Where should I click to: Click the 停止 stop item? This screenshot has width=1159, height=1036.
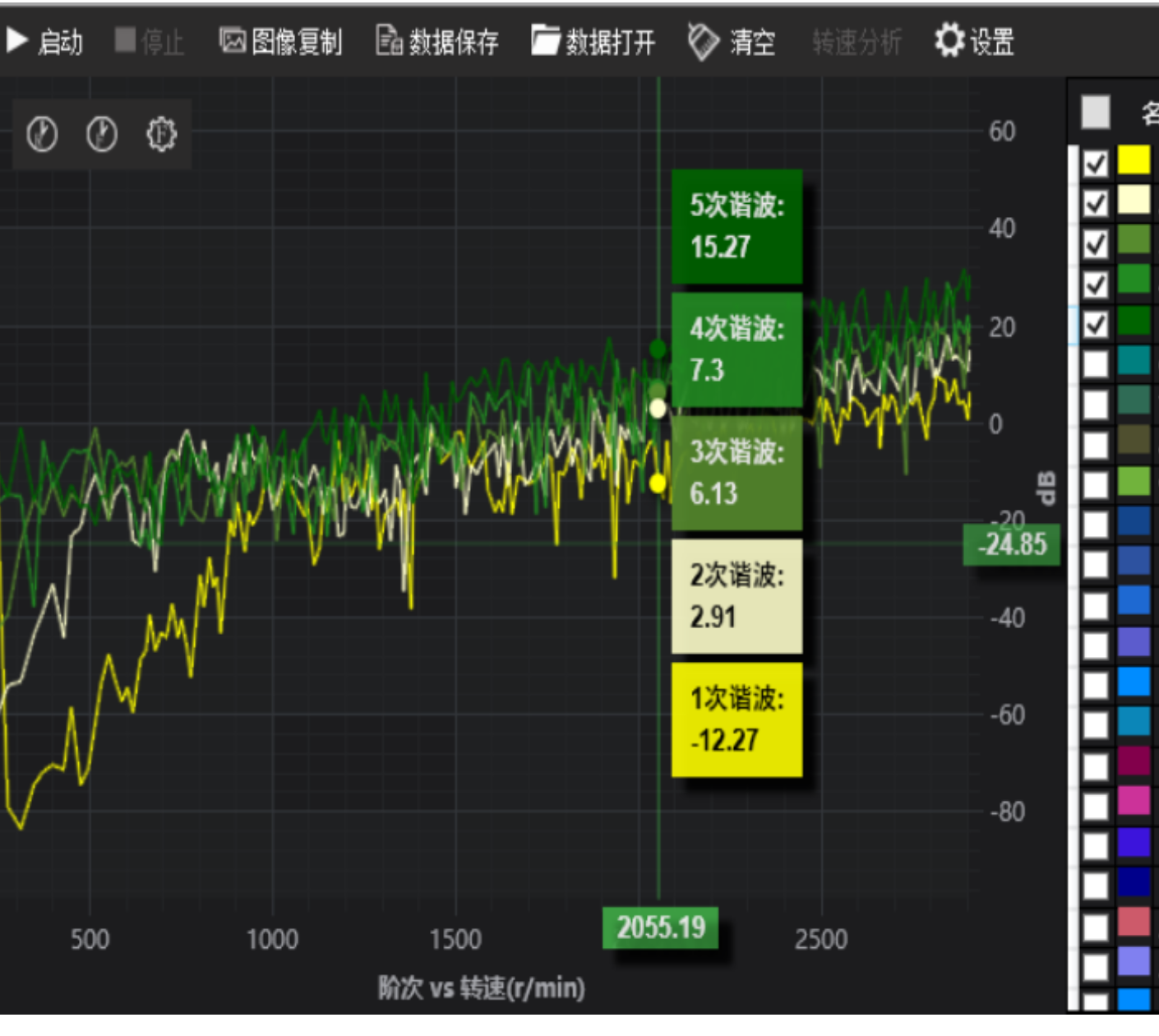pos(150,41)
